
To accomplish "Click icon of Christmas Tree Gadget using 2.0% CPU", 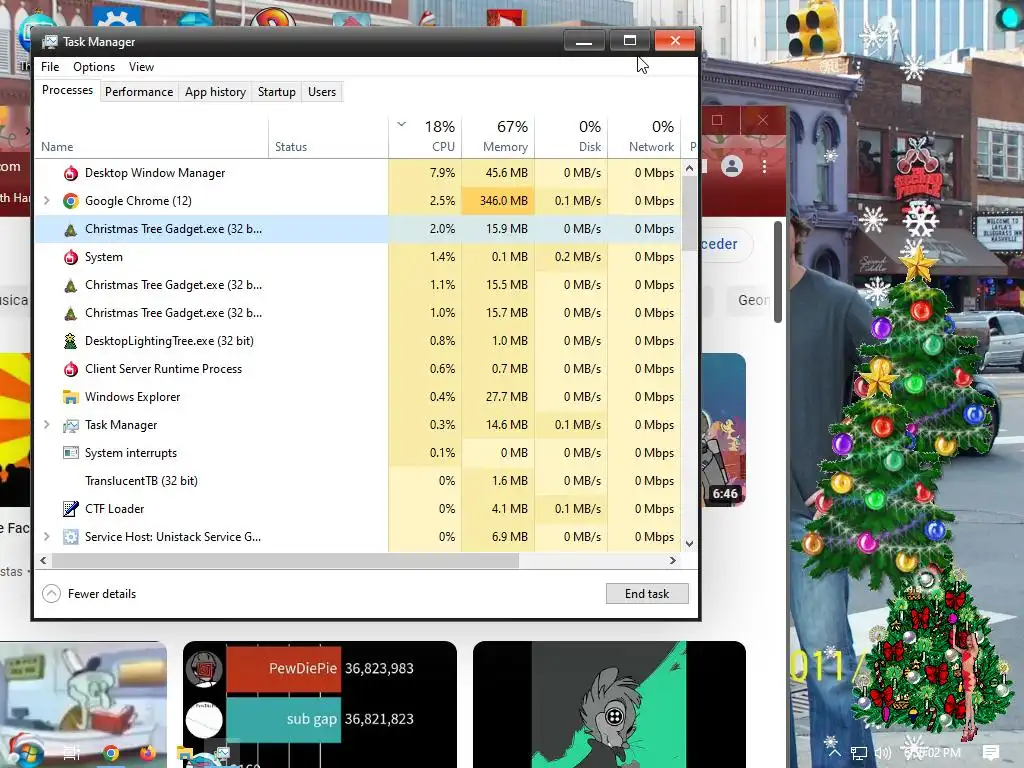I will pos(71,229).
